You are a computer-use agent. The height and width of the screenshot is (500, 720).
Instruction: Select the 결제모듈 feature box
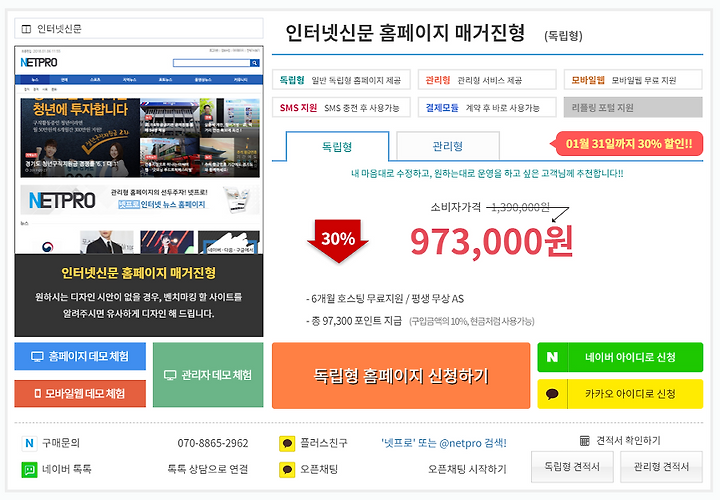pyautogui.click(x=487, y=107)
